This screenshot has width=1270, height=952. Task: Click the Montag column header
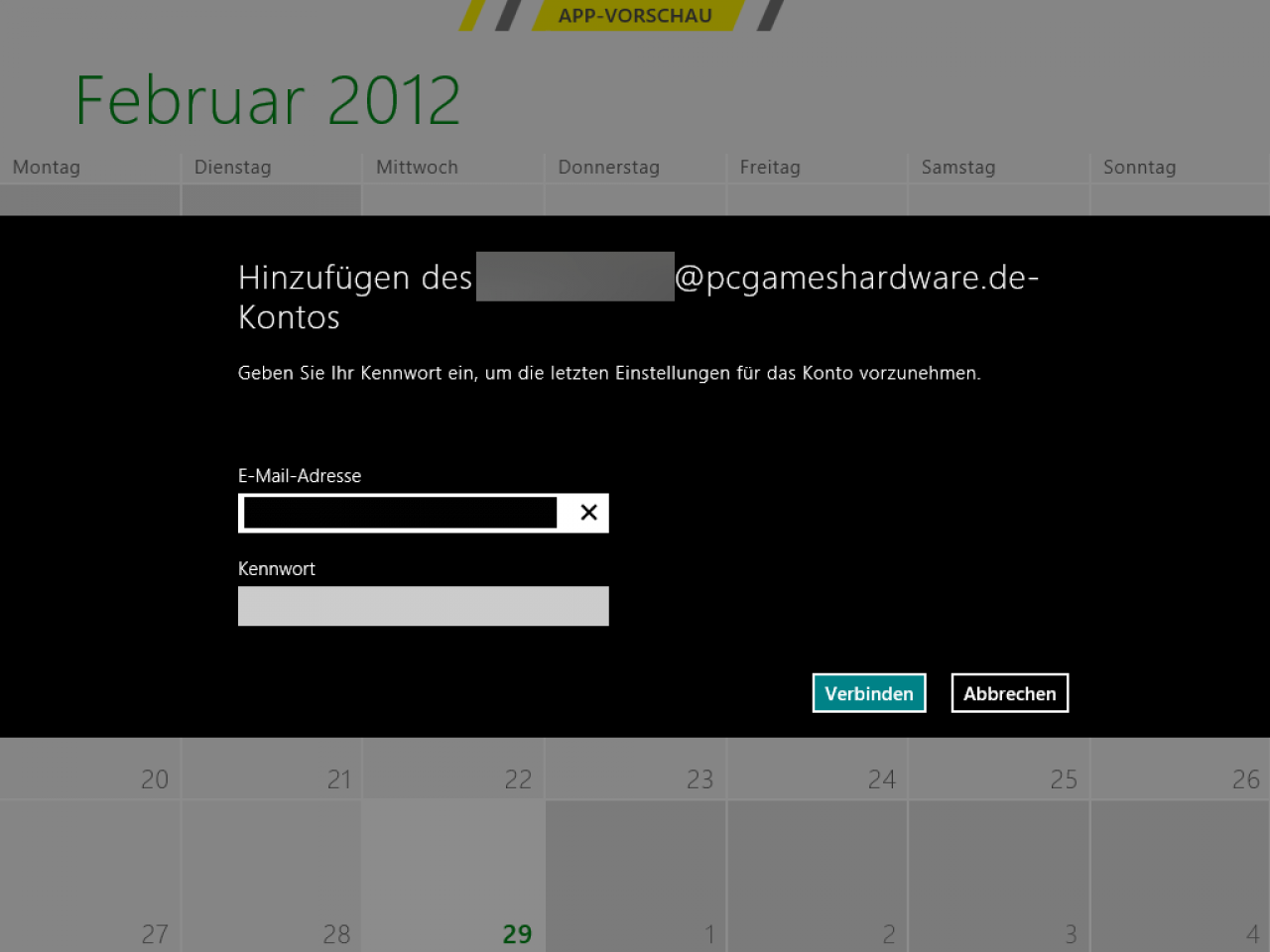pos(47,168)
